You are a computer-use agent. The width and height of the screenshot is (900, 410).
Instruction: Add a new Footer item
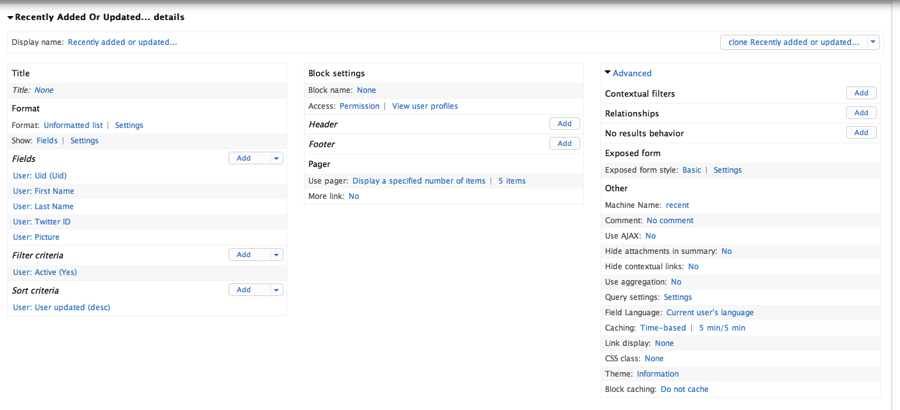[x=564, y=144]
